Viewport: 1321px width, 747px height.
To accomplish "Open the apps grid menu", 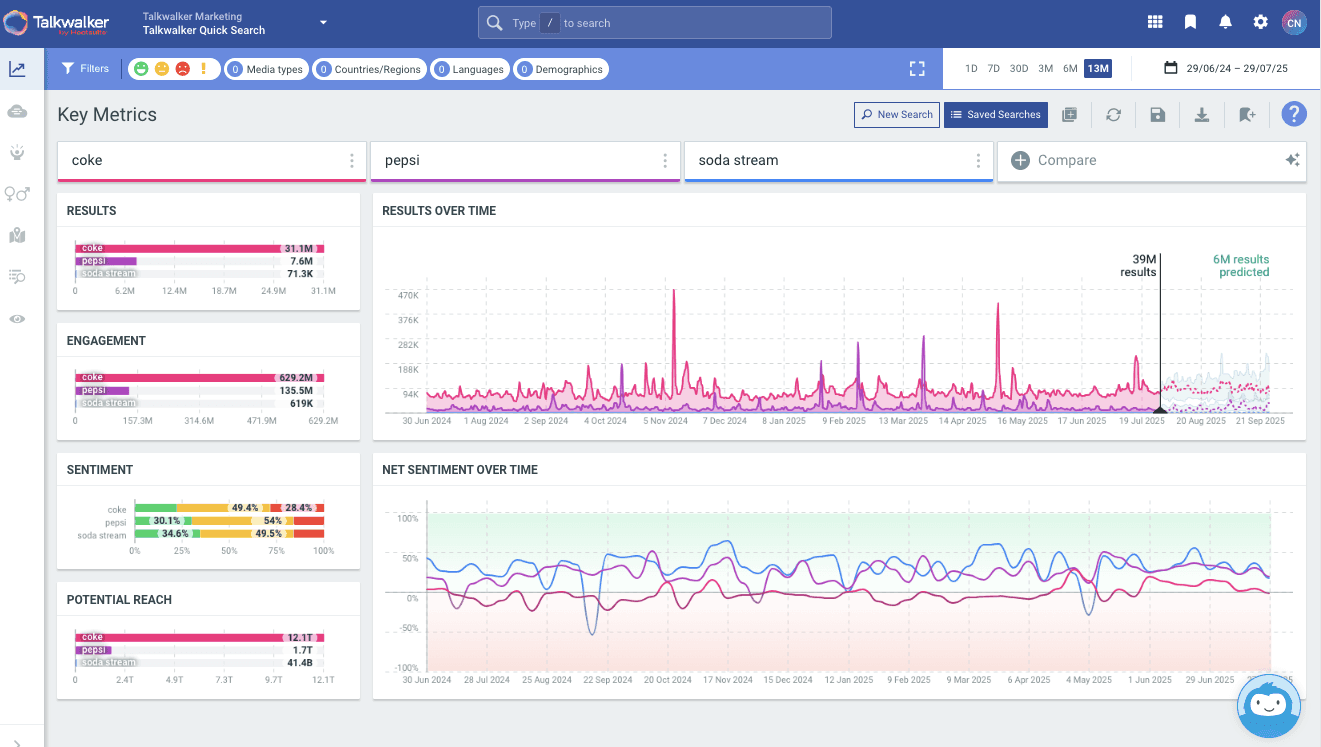I will pyautogui.click(x=1155, y=22).
